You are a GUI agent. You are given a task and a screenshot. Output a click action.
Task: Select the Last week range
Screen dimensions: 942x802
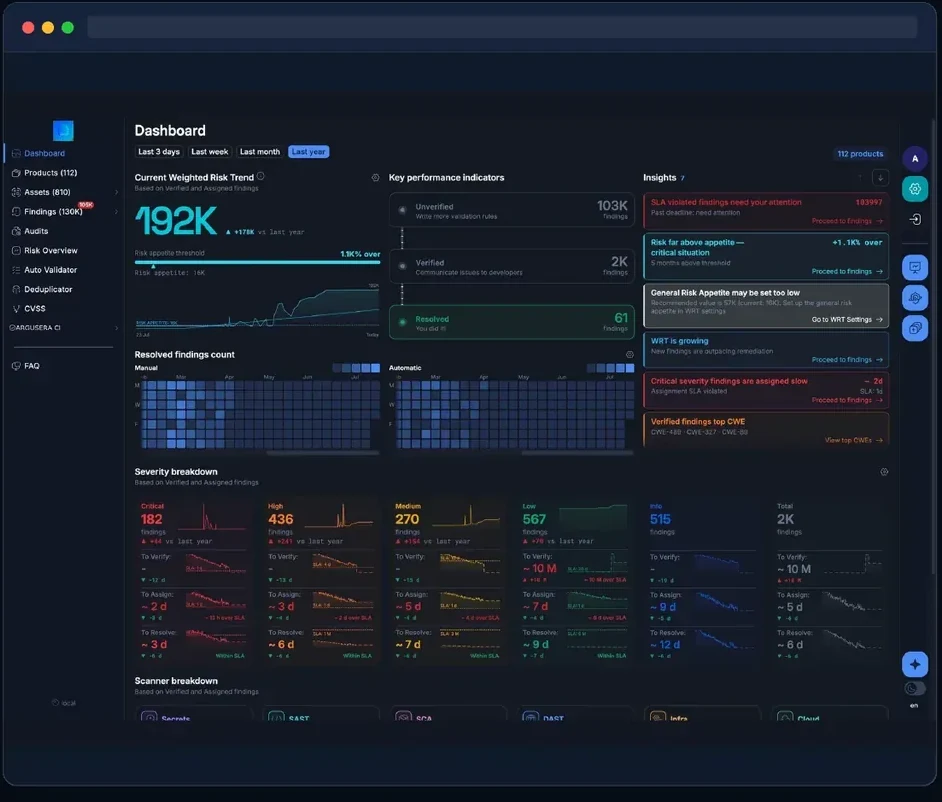[209, 152]
